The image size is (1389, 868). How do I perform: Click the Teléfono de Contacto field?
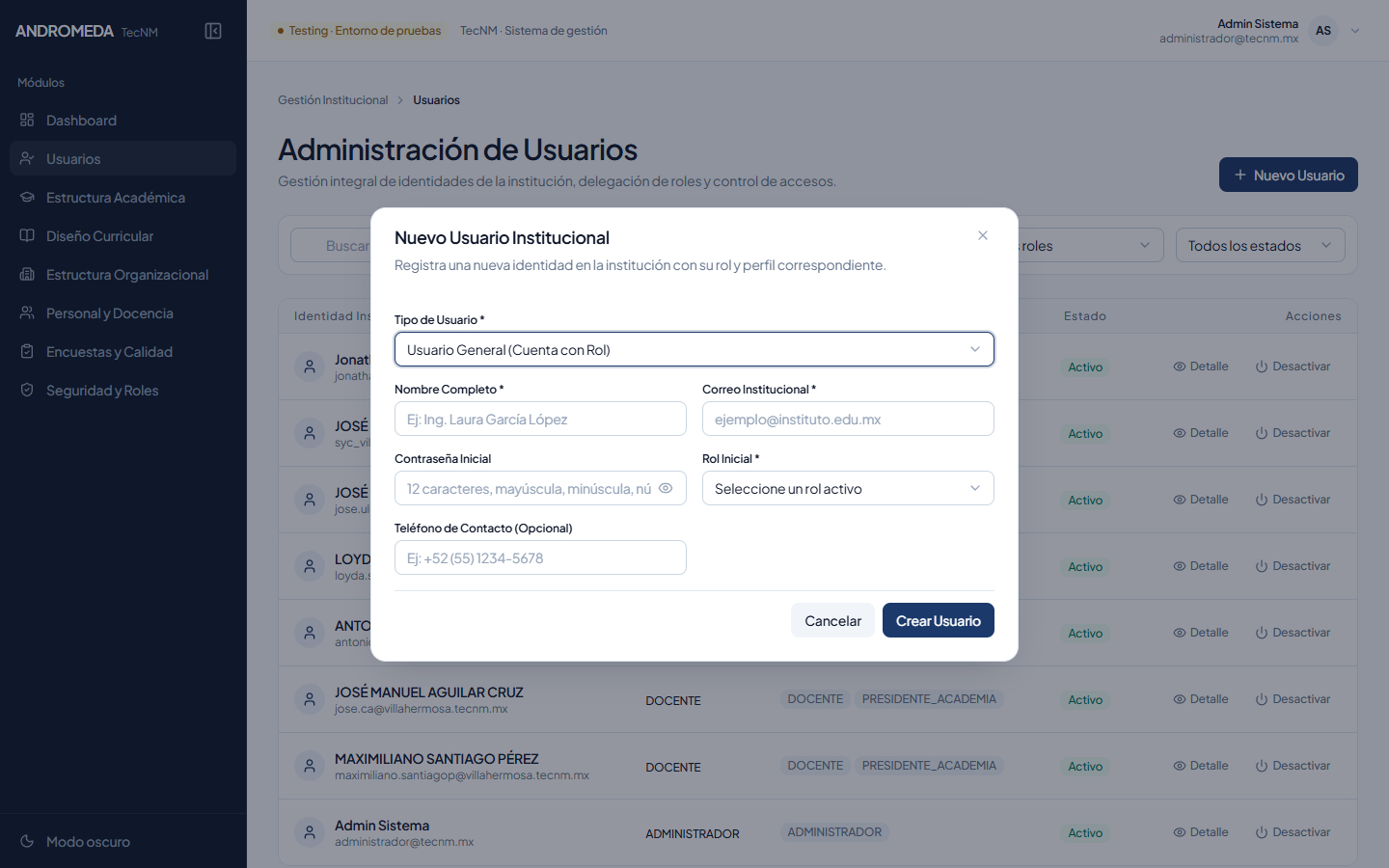(x=540, y=557)
